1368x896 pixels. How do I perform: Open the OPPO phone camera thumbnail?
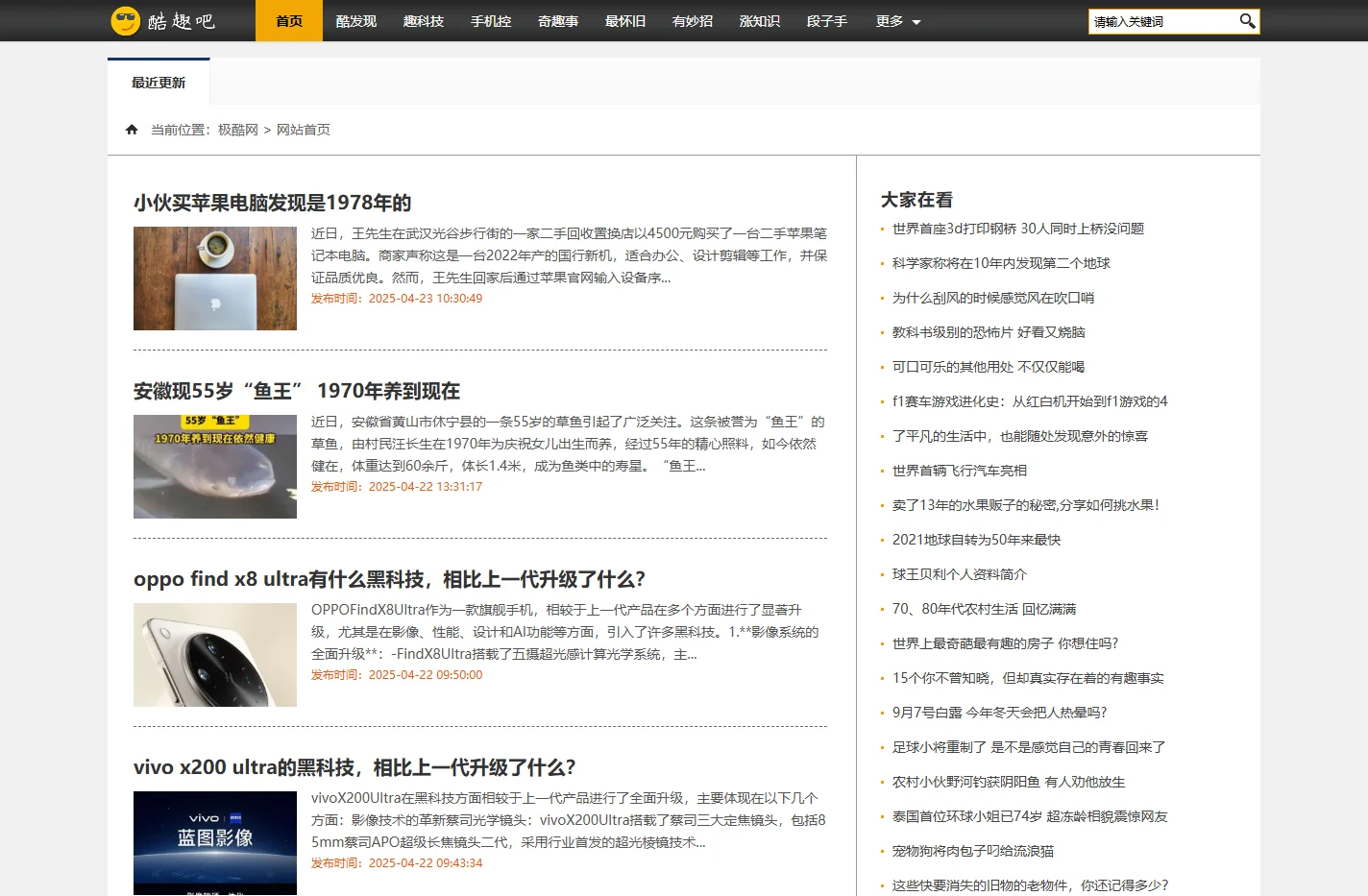click(x=215, y=655)
